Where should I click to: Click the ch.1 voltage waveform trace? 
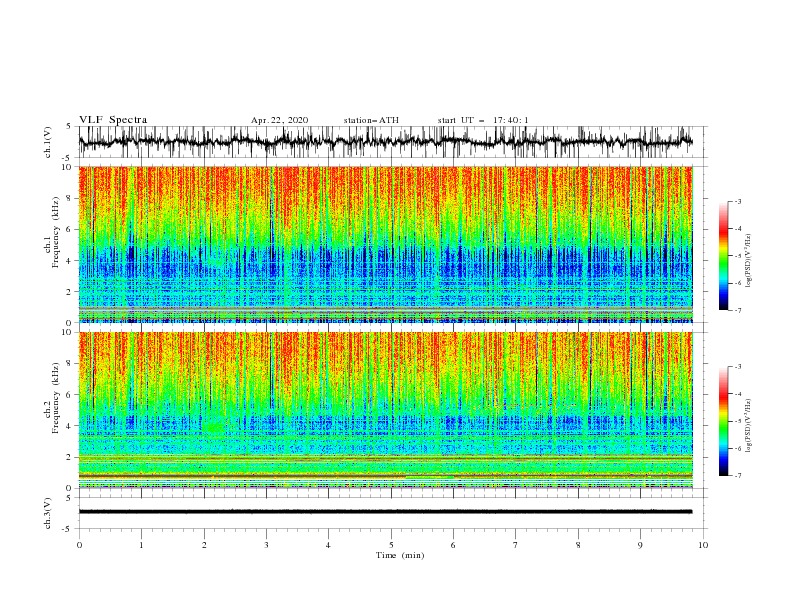tap(385, 142)
